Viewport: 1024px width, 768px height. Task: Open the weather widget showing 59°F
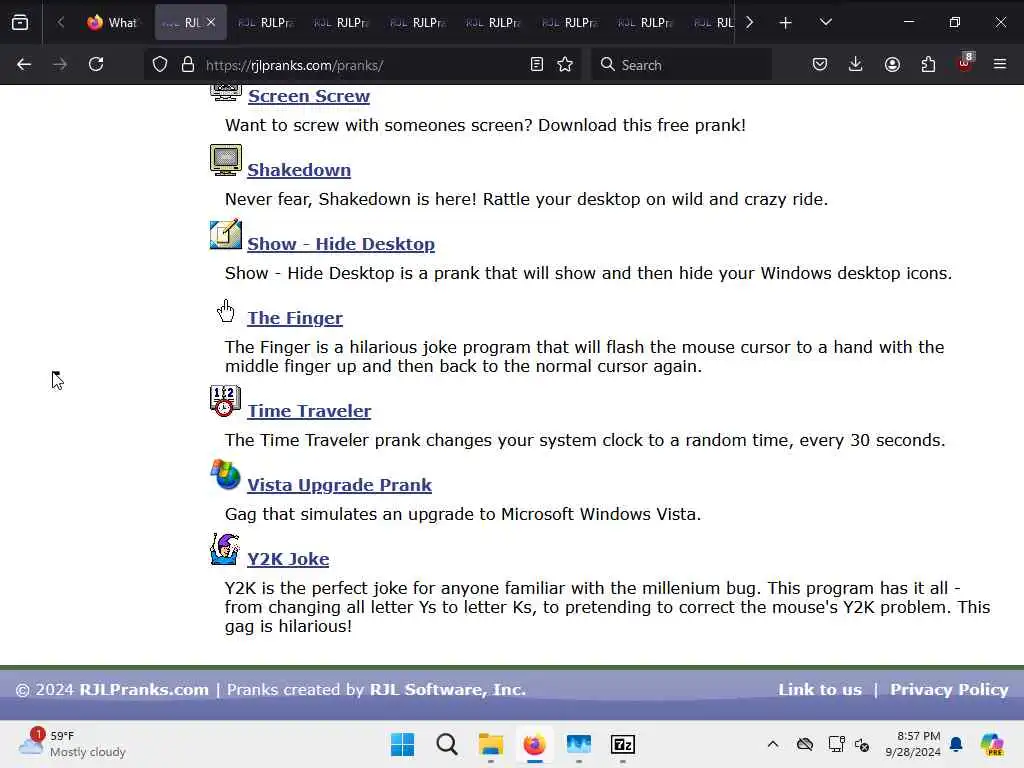72,744
